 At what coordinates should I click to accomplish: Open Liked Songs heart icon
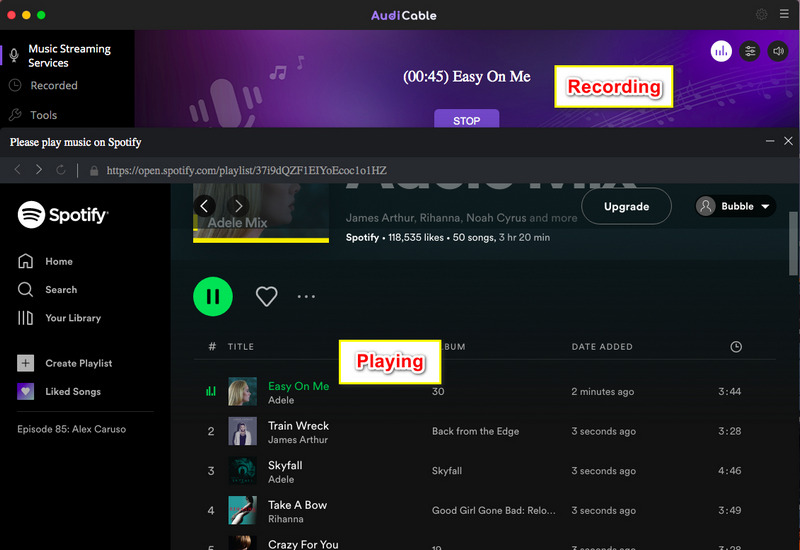coord(26,391)
